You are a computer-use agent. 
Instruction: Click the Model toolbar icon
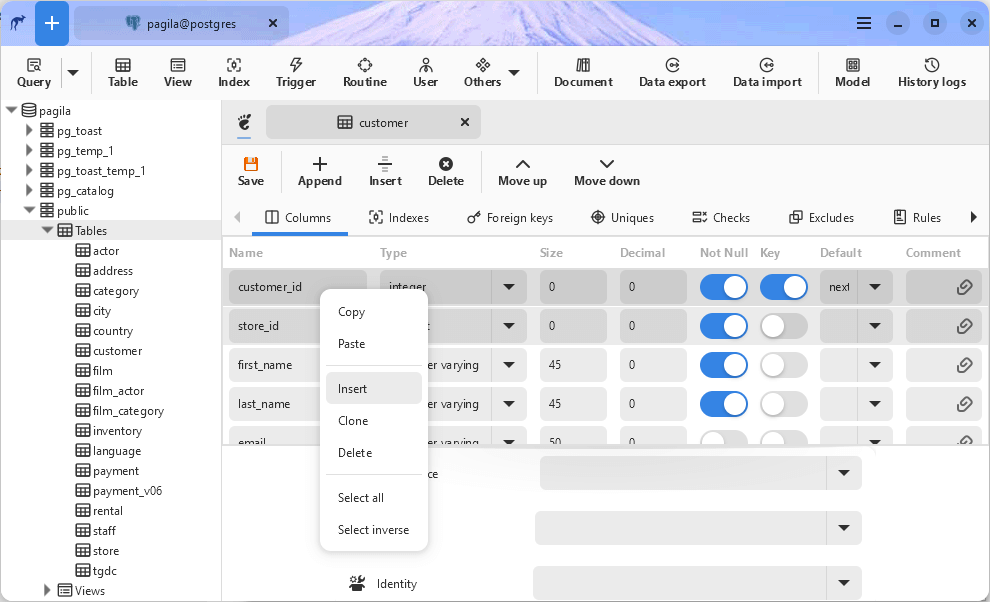click(x=852, y=72)
